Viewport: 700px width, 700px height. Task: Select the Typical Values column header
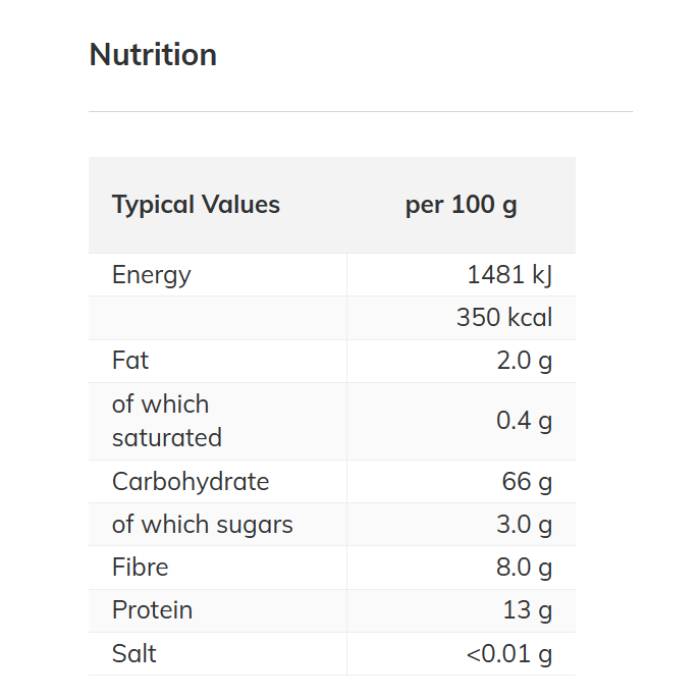196,205
